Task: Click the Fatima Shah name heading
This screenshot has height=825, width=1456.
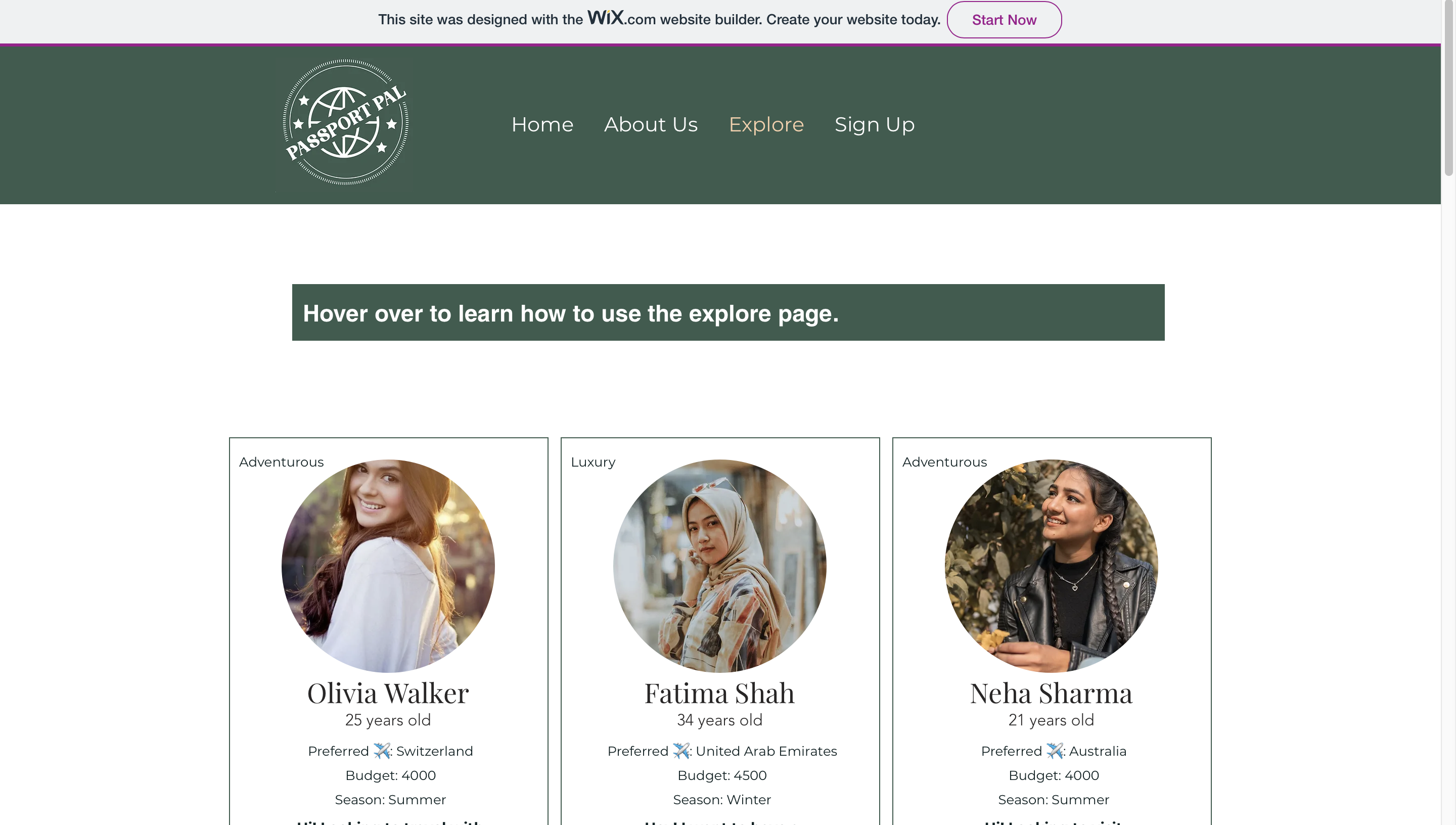Action: coord(719,693)
